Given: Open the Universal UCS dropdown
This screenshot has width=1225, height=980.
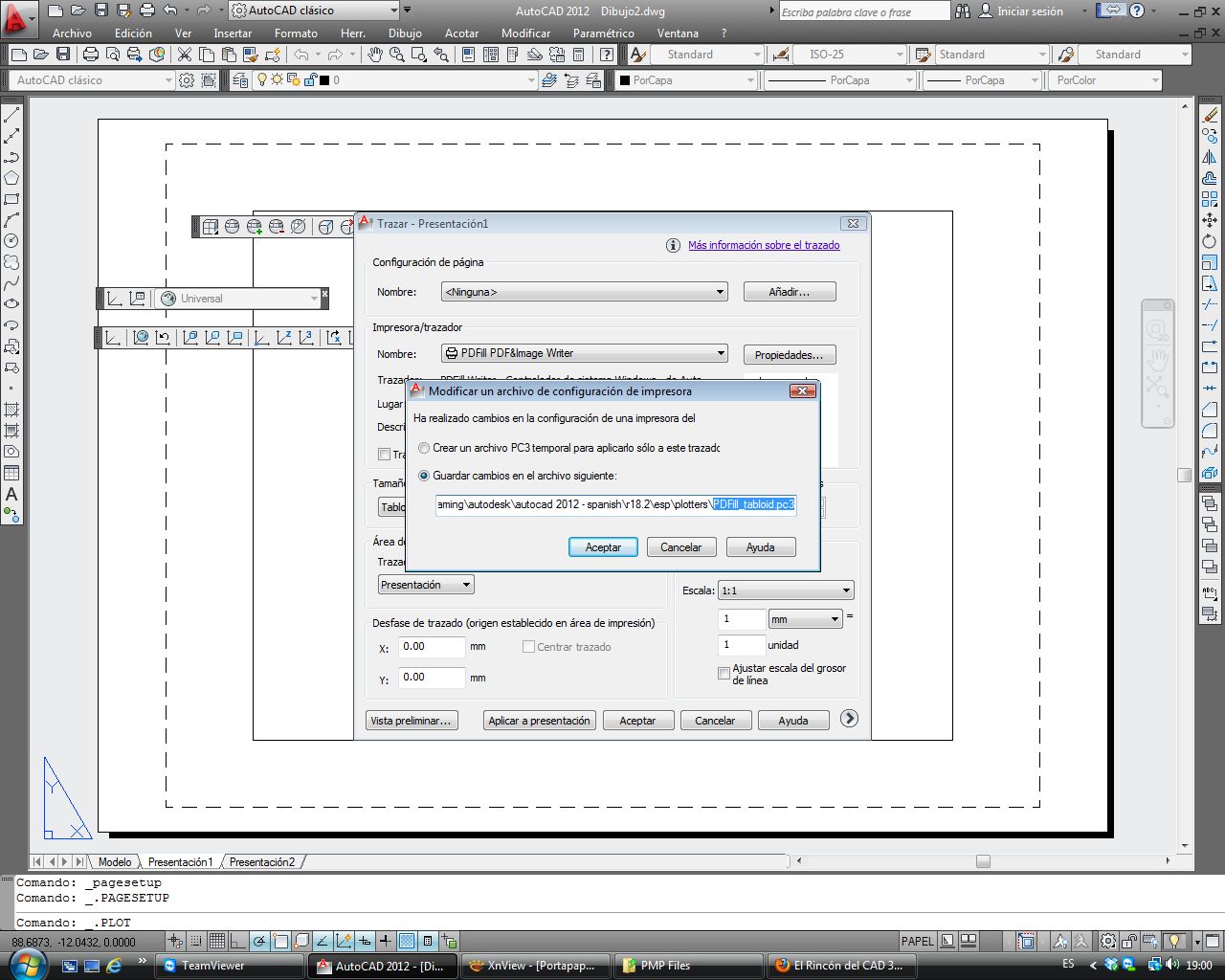Looking at the screenshot, I should pos(238,299).
